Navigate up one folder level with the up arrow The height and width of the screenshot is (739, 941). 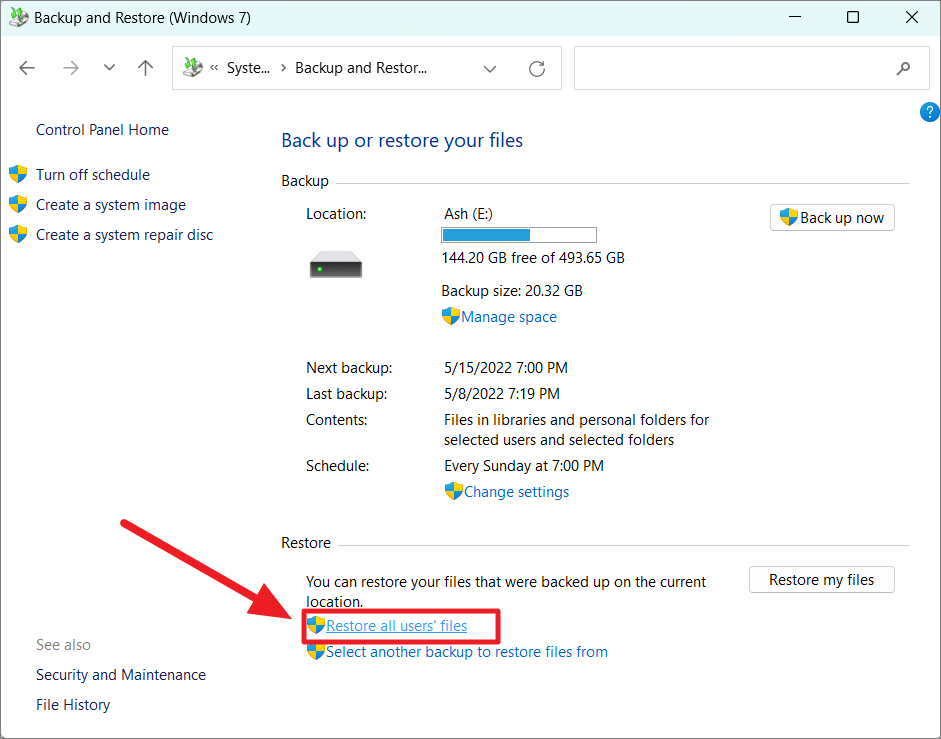(144, 67)
